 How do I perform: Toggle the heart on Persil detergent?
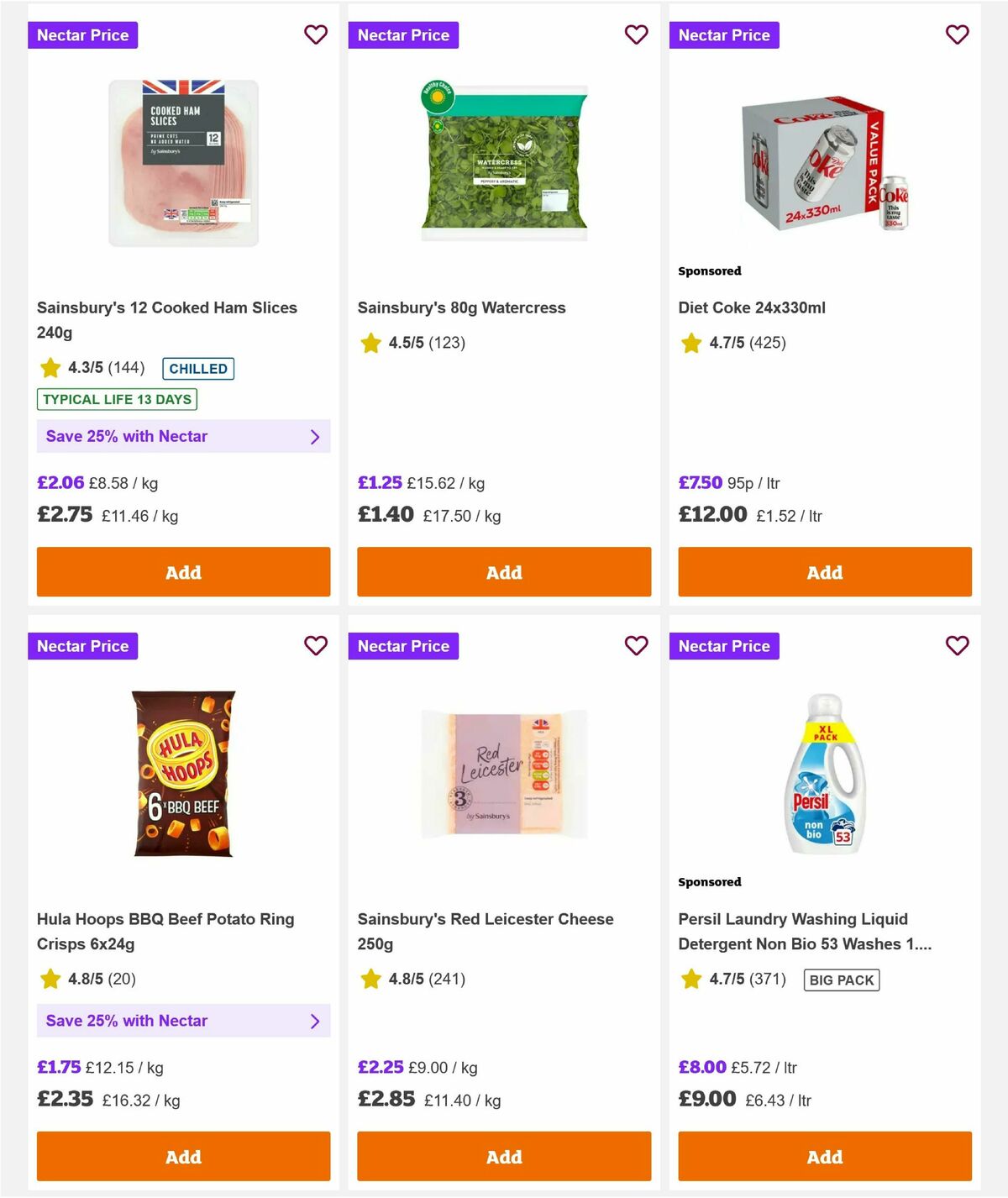(957, 646)
